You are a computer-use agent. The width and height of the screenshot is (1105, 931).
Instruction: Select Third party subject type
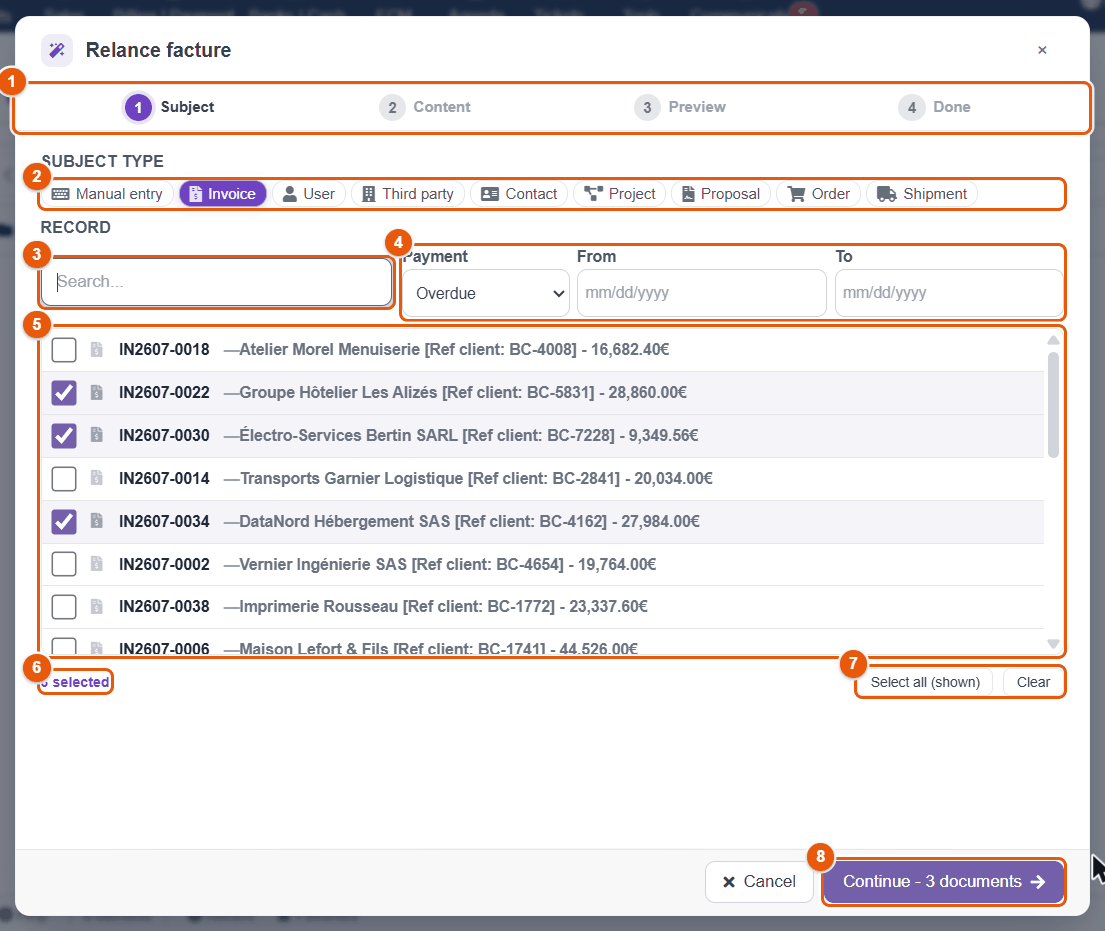click(x=408, y=194)
